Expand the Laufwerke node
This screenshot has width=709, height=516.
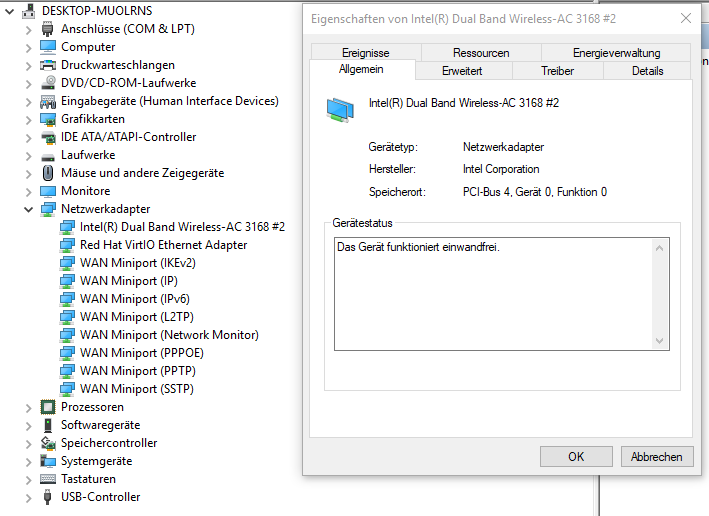coord(28,156)
